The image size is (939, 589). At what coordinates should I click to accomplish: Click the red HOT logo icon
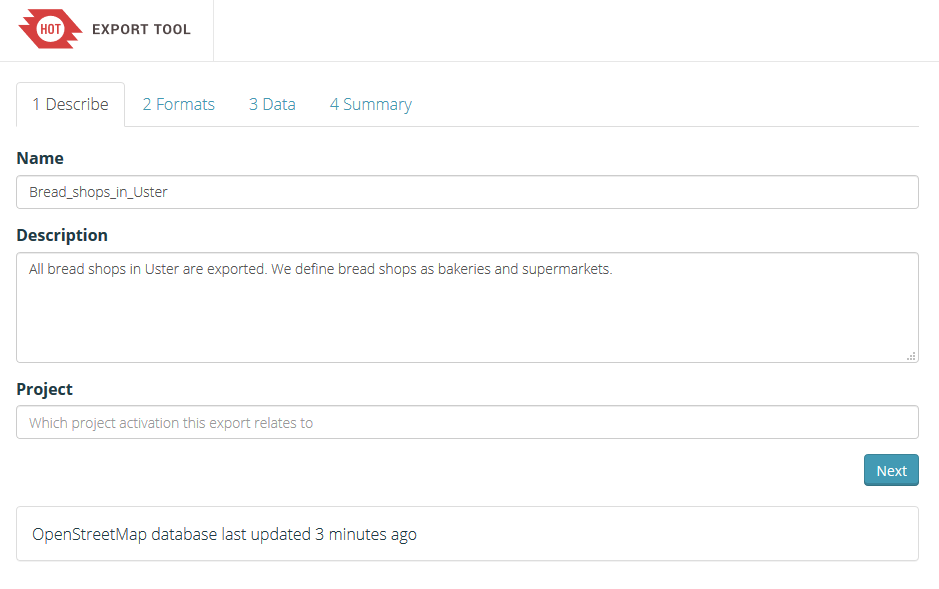(50, 29)
